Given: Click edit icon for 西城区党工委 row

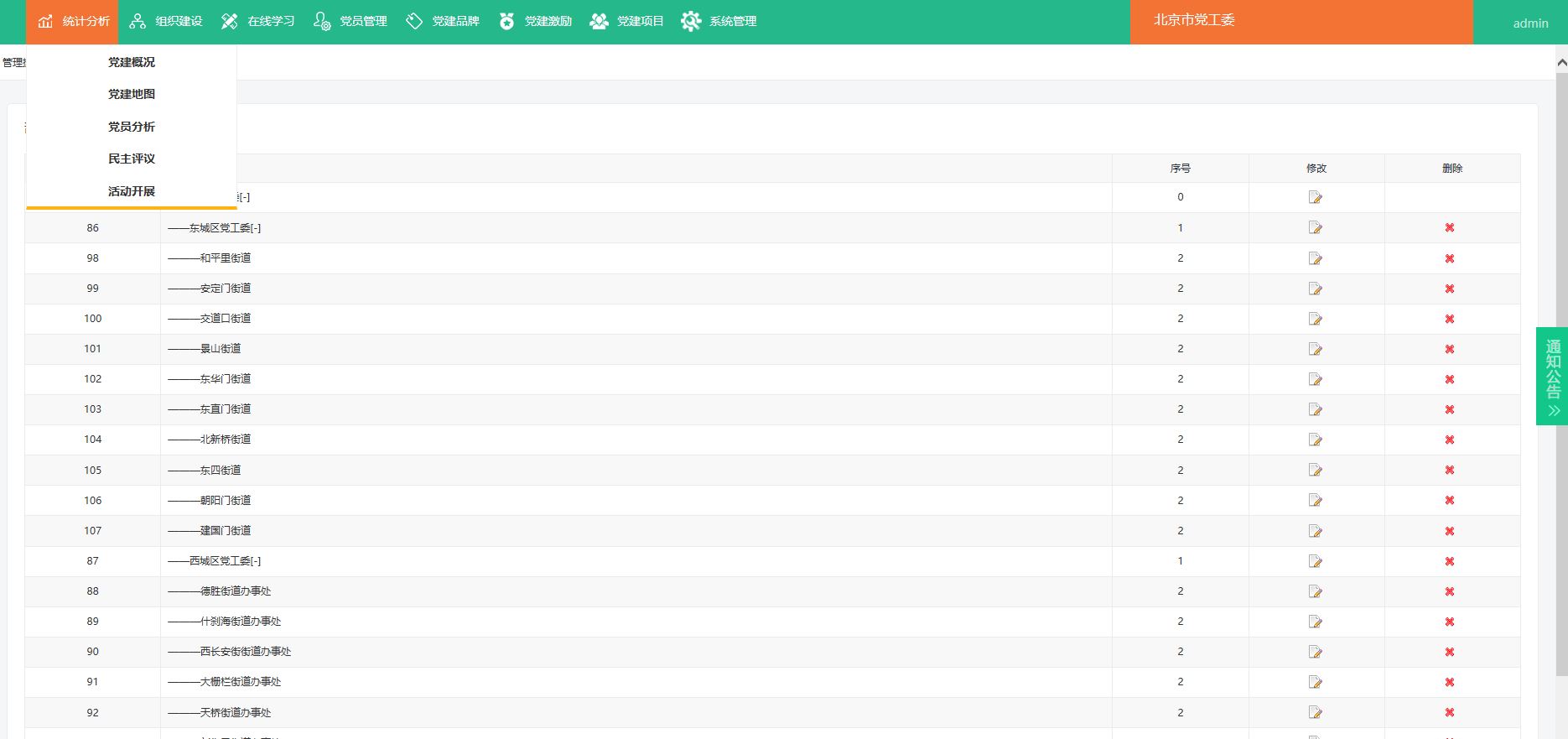Looking at the screenshot, I should click(1315, 561).
